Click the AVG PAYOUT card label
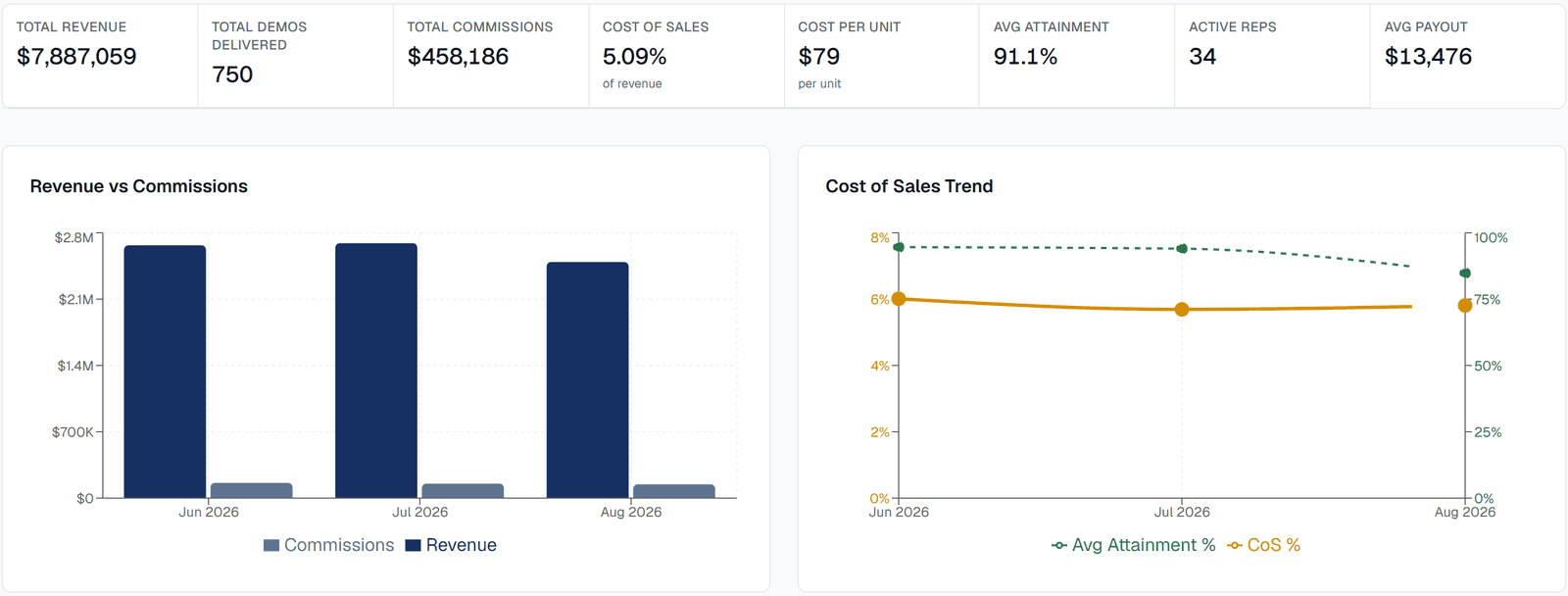Image resolution: width=1568 pixels, height=596 pixels. [1426, 26]
